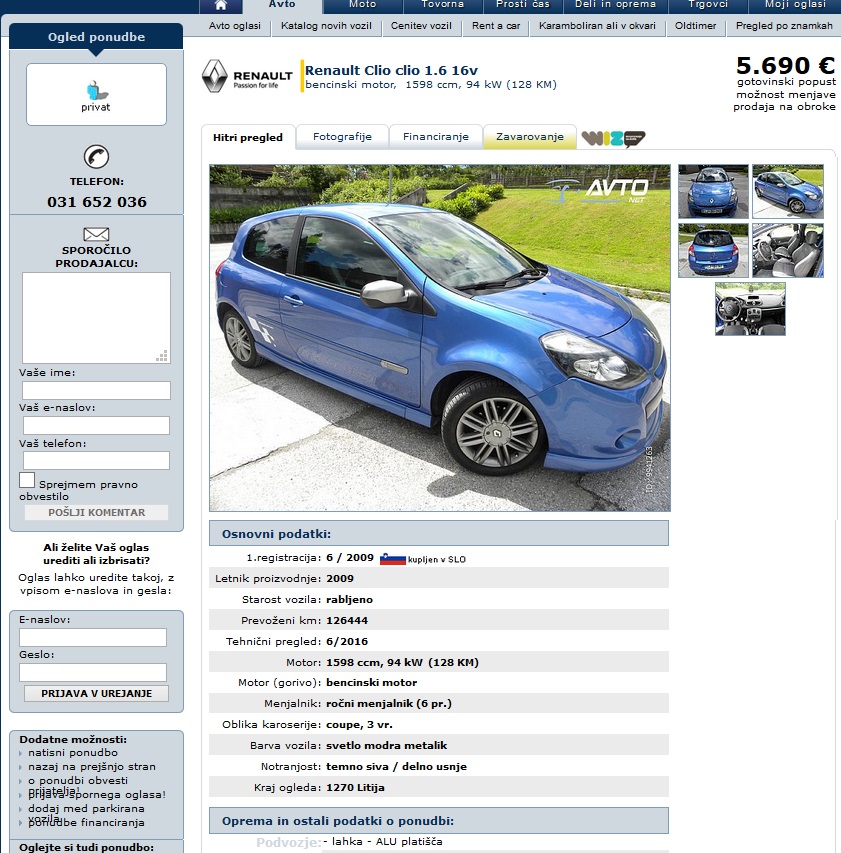The width and height of the screenshot is (841, 853).
Task: Click the WIZ insurance logo
Action: point(613,138)
